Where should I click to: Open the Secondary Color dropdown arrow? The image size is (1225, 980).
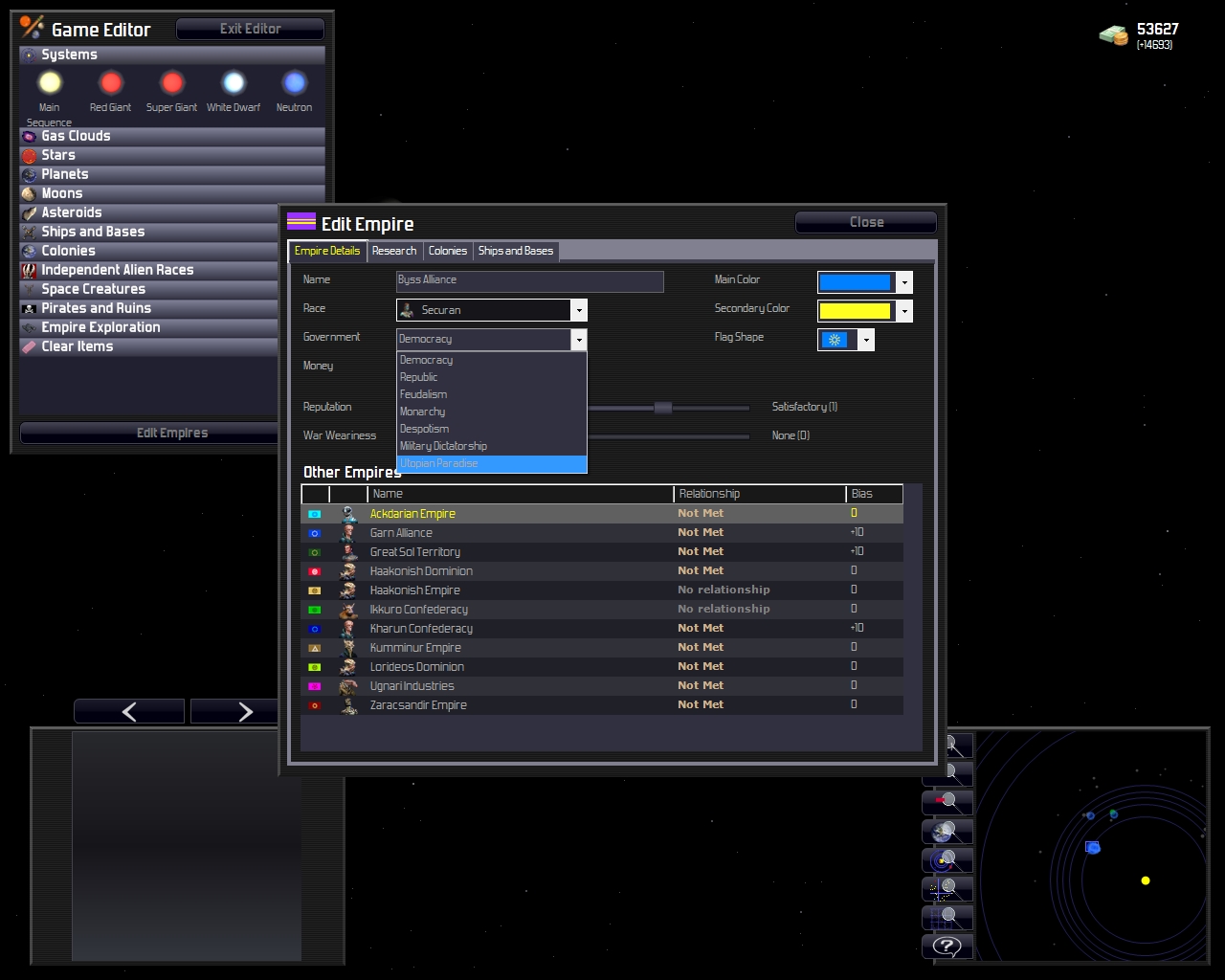coord(904,311)
